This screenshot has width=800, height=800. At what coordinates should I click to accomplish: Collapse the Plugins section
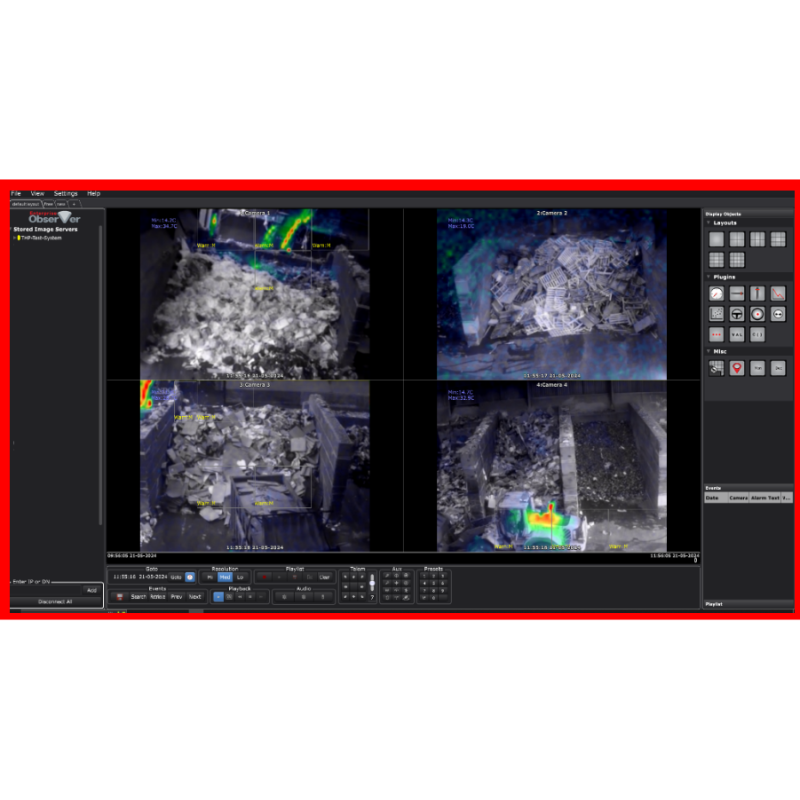click(x=709, y=277)
